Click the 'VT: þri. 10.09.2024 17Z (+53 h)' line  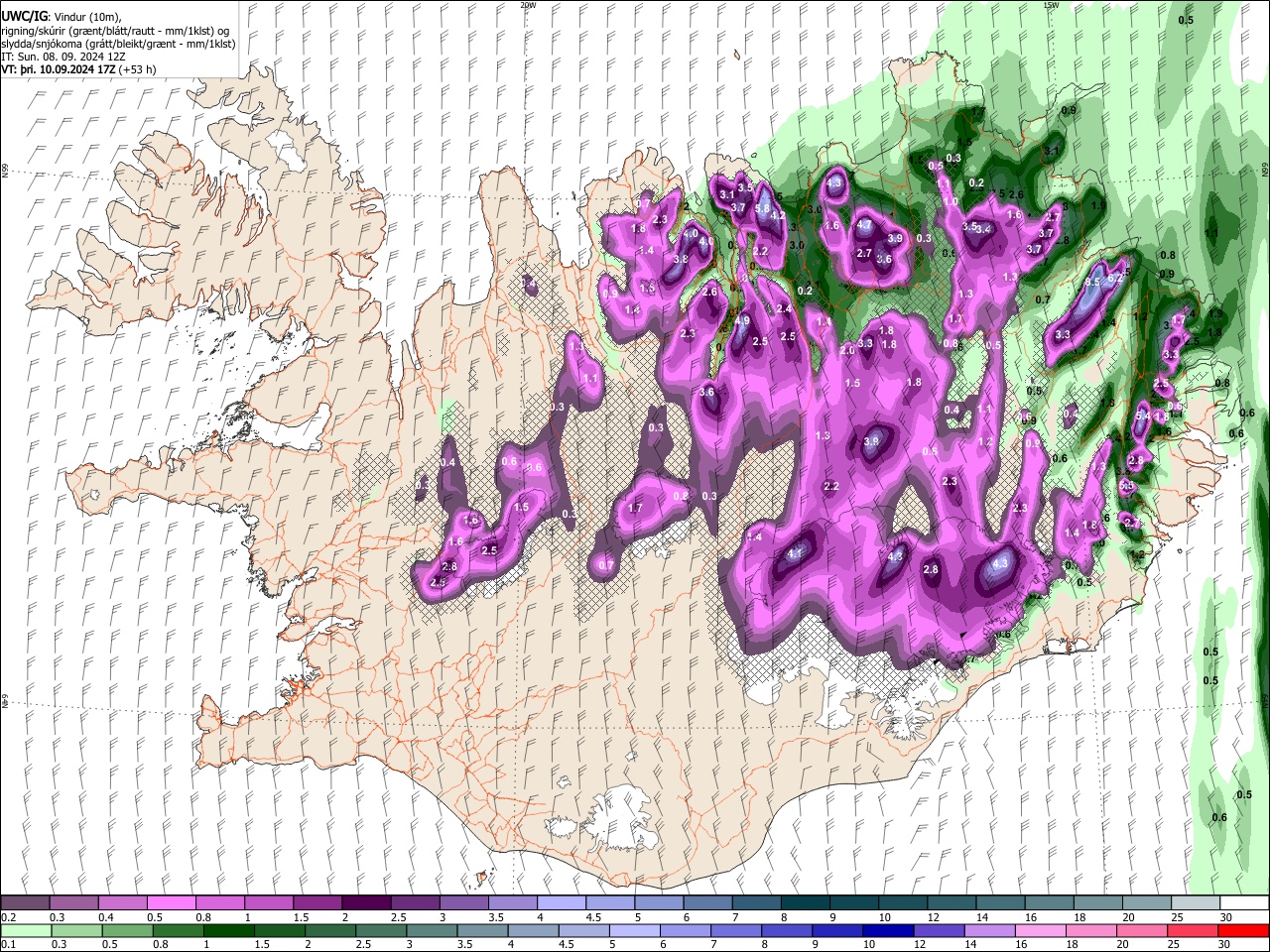tap(78, 70)
